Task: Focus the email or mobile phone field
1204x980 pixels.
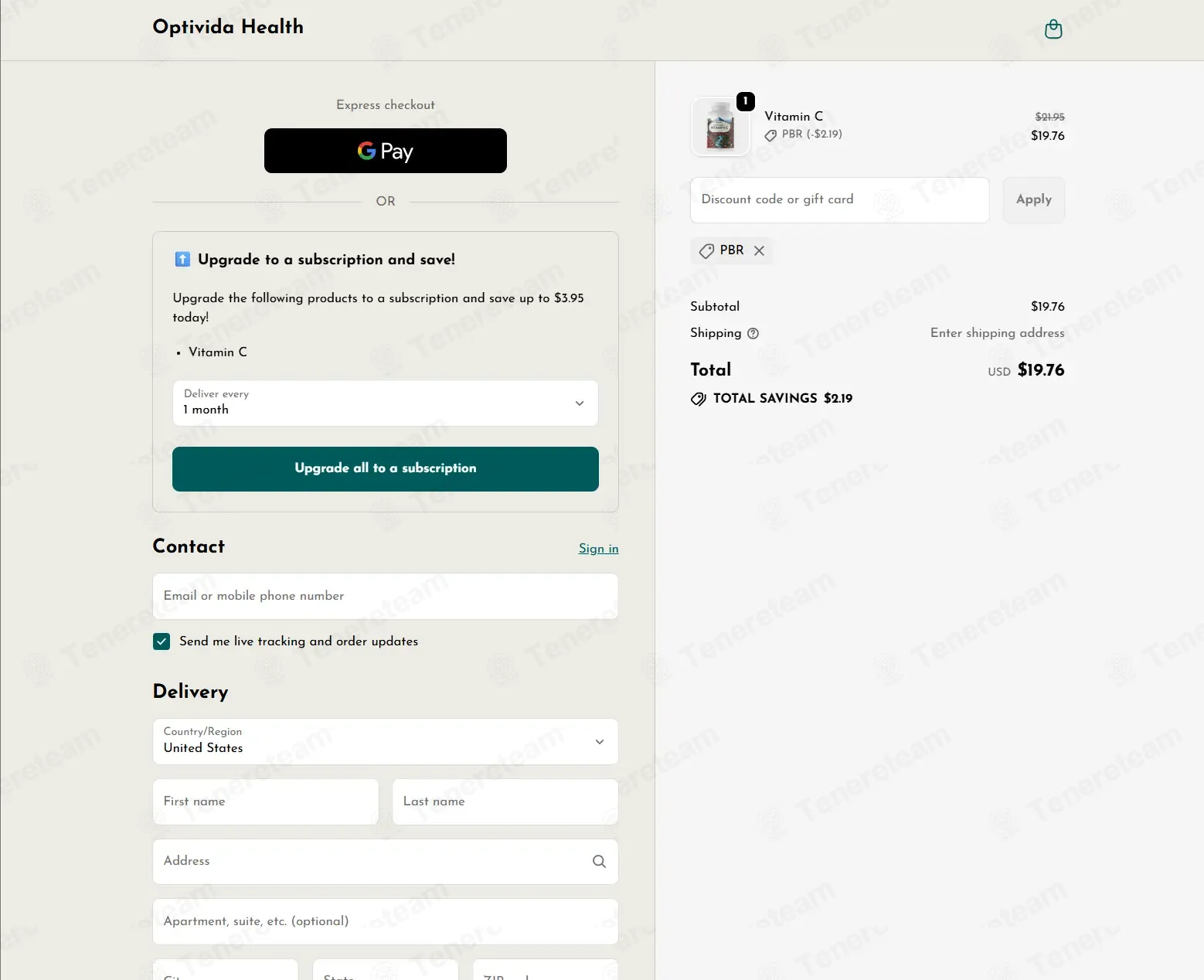Action: tap(386, 596)
